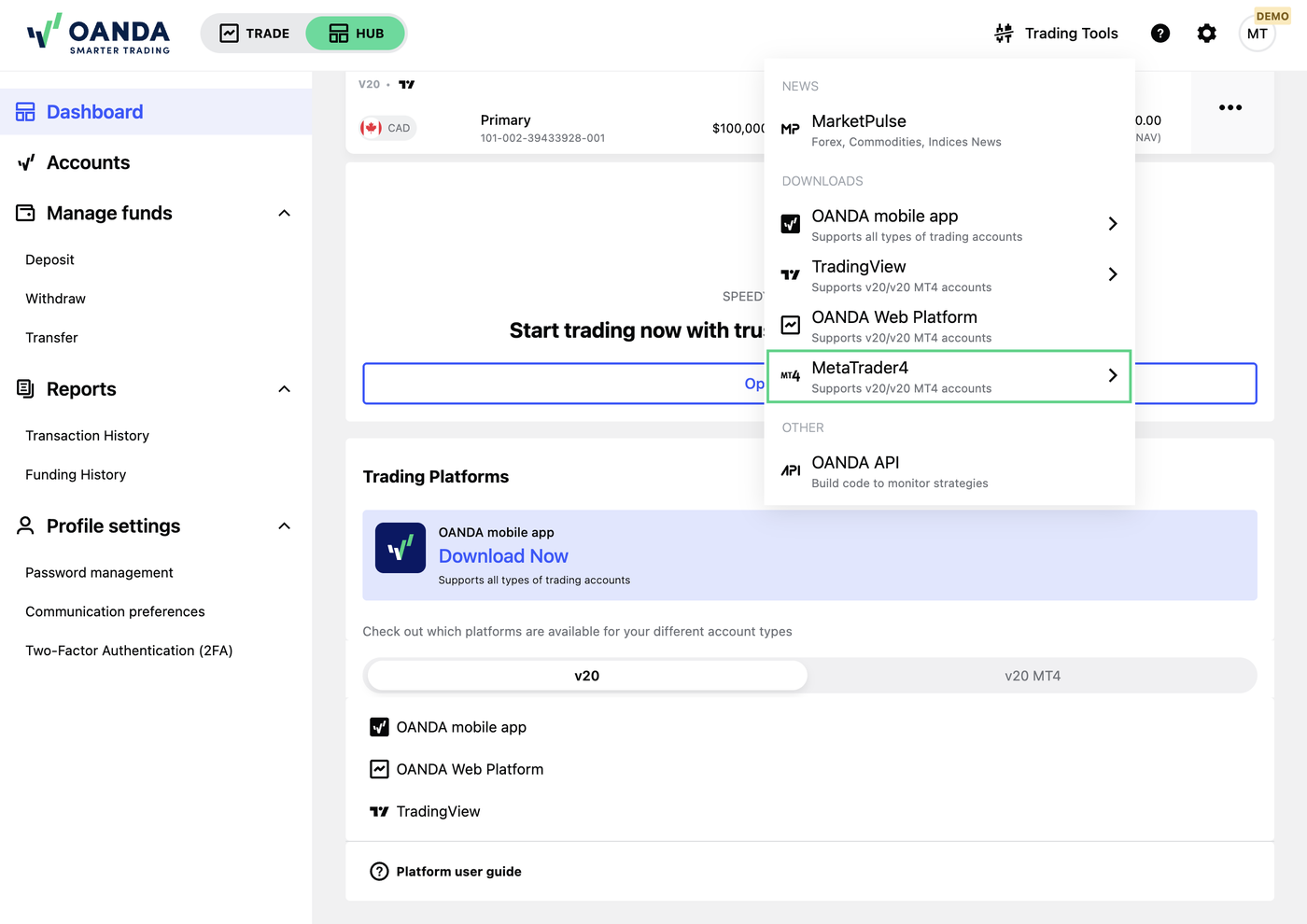The height and width of the screenshot is (924, 1307).
Task: Click the OANDA Web Platform icon in dropdown
Action: pos(791,325)
